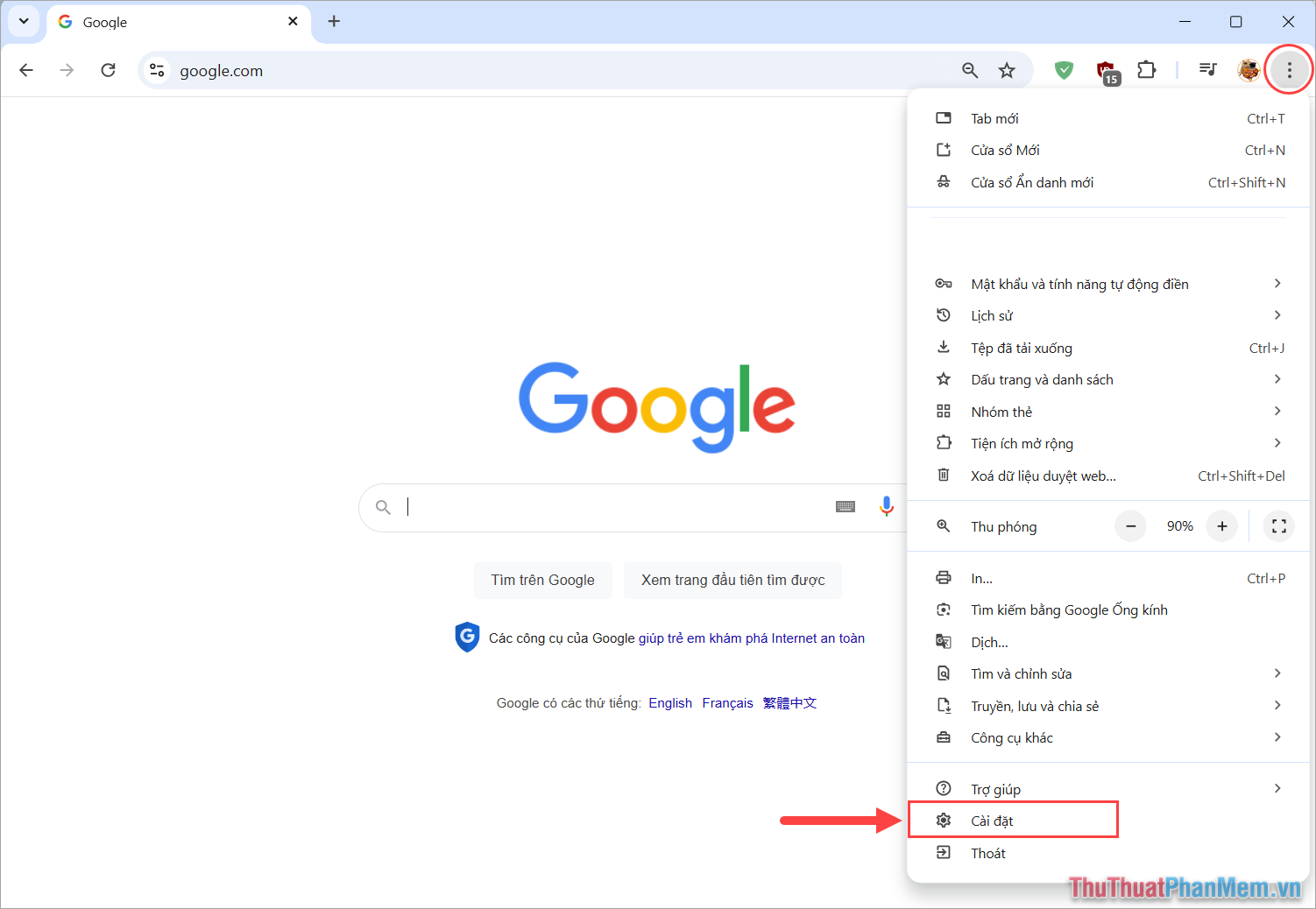
Task: Open the virtual keyboard icon in search box
Action: click(x=845, y=506)
